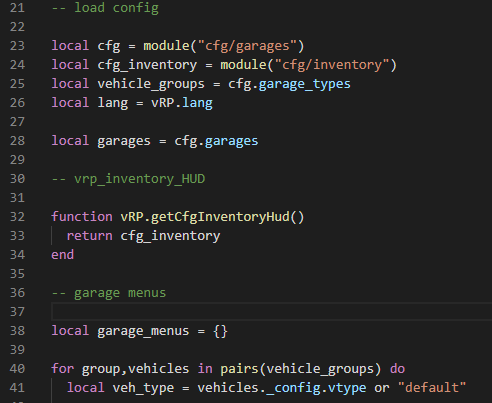Click line number 30 in the gutter
This screenshot has width=492, height=403.
click(x=17, y=179)
